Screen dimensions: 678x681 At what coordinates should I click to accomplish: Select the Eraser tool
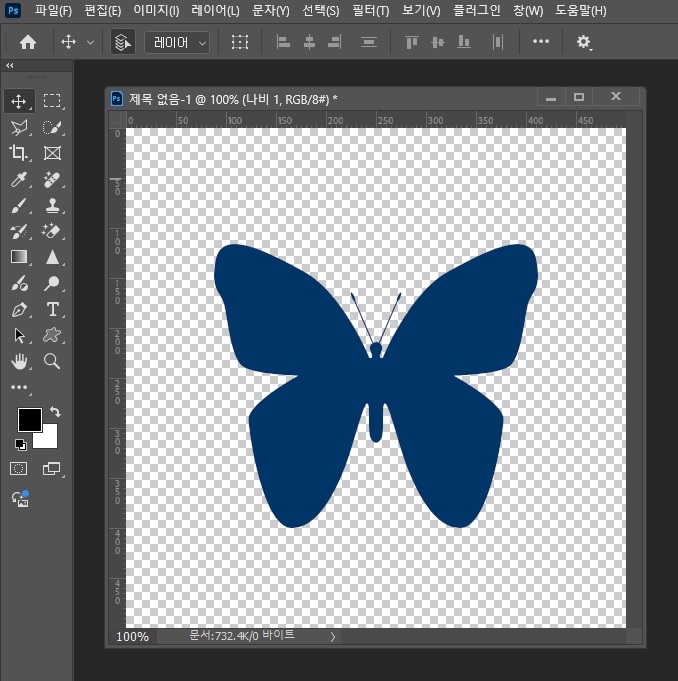coord(52,231)
